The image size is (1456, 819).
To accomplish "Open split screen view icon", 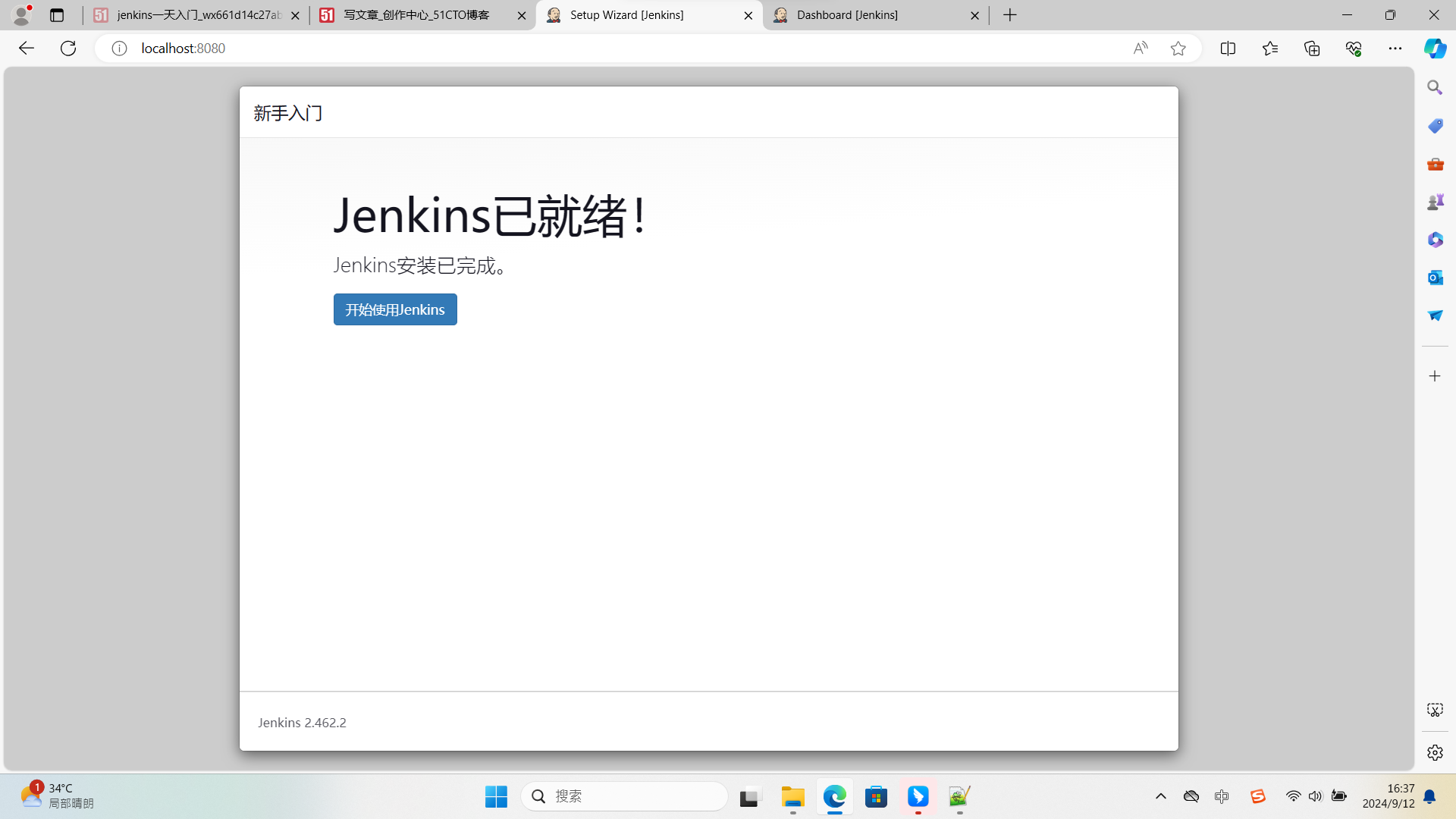I will [1228, 49].
